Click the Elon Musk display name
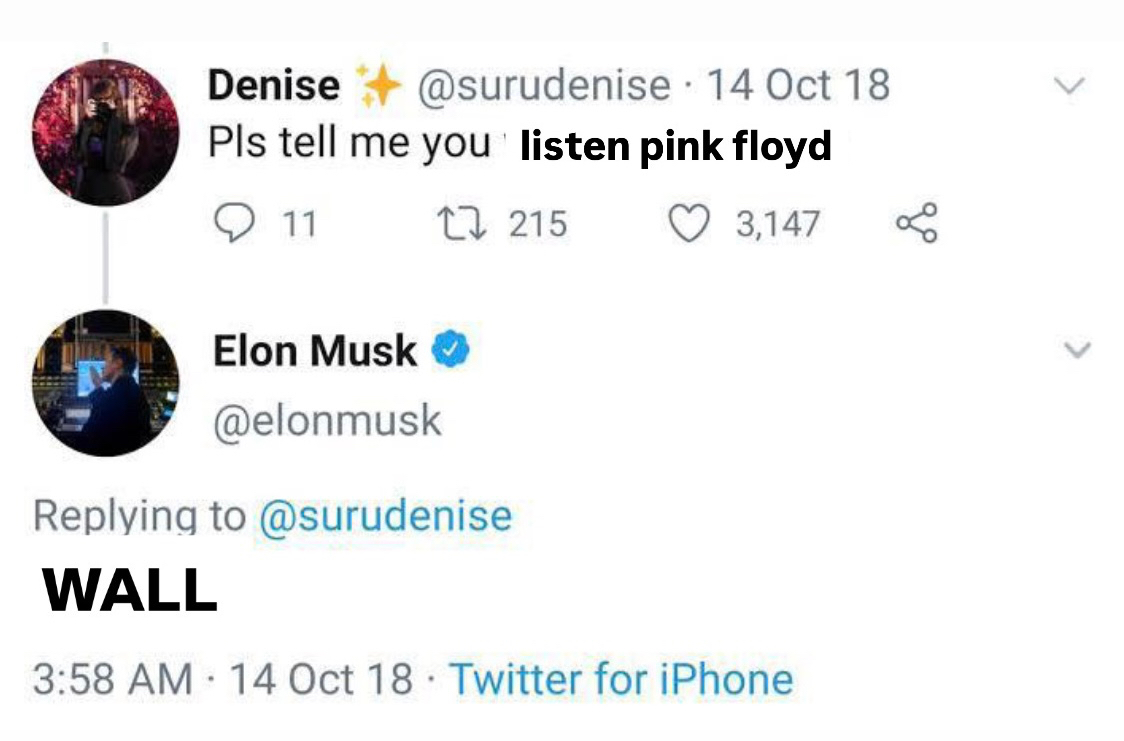Image resolution: width=1124 pixels, height=741 pixels. [314, 351]
